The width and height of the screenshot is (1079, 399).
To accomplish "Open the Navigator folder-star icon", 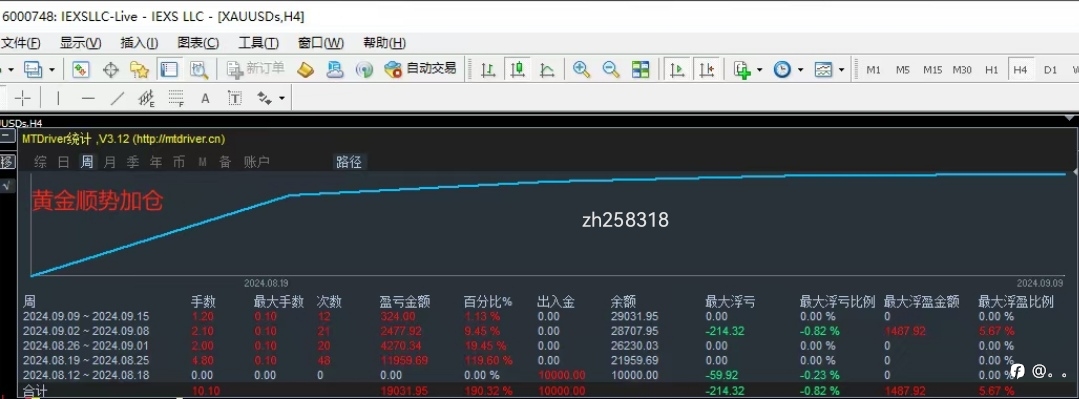I will tap(140, 69).
